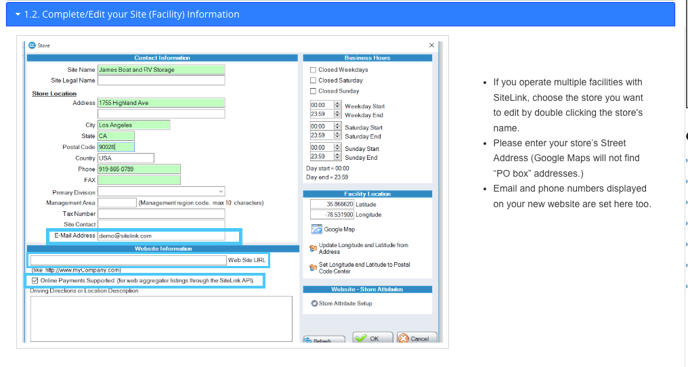
Task: Click the Country field USA
Action: coord(126,158)
